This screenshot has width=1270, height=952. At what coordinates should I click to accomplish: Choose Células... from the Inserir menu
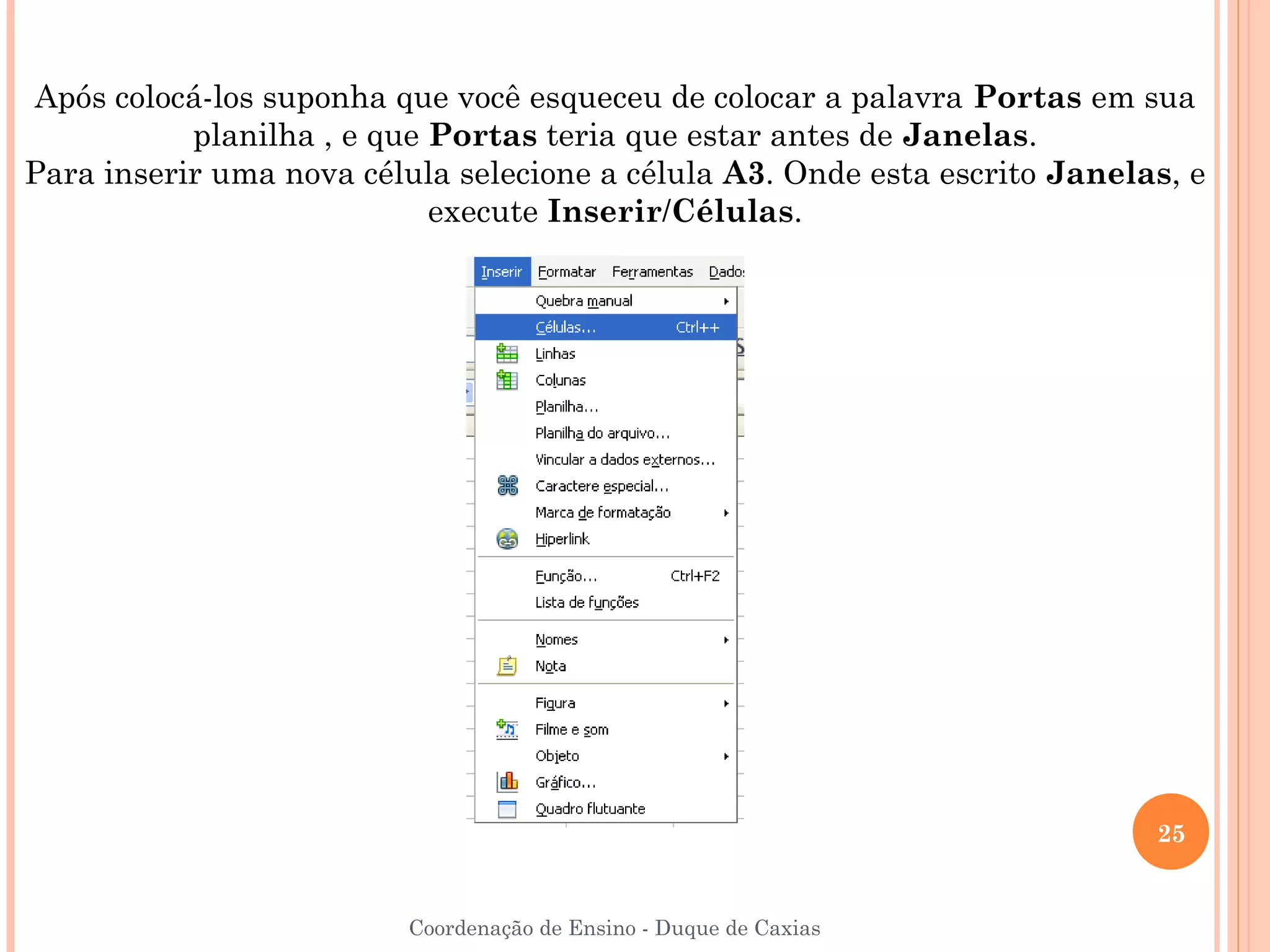pyautogui.click(x=606, y=327)
